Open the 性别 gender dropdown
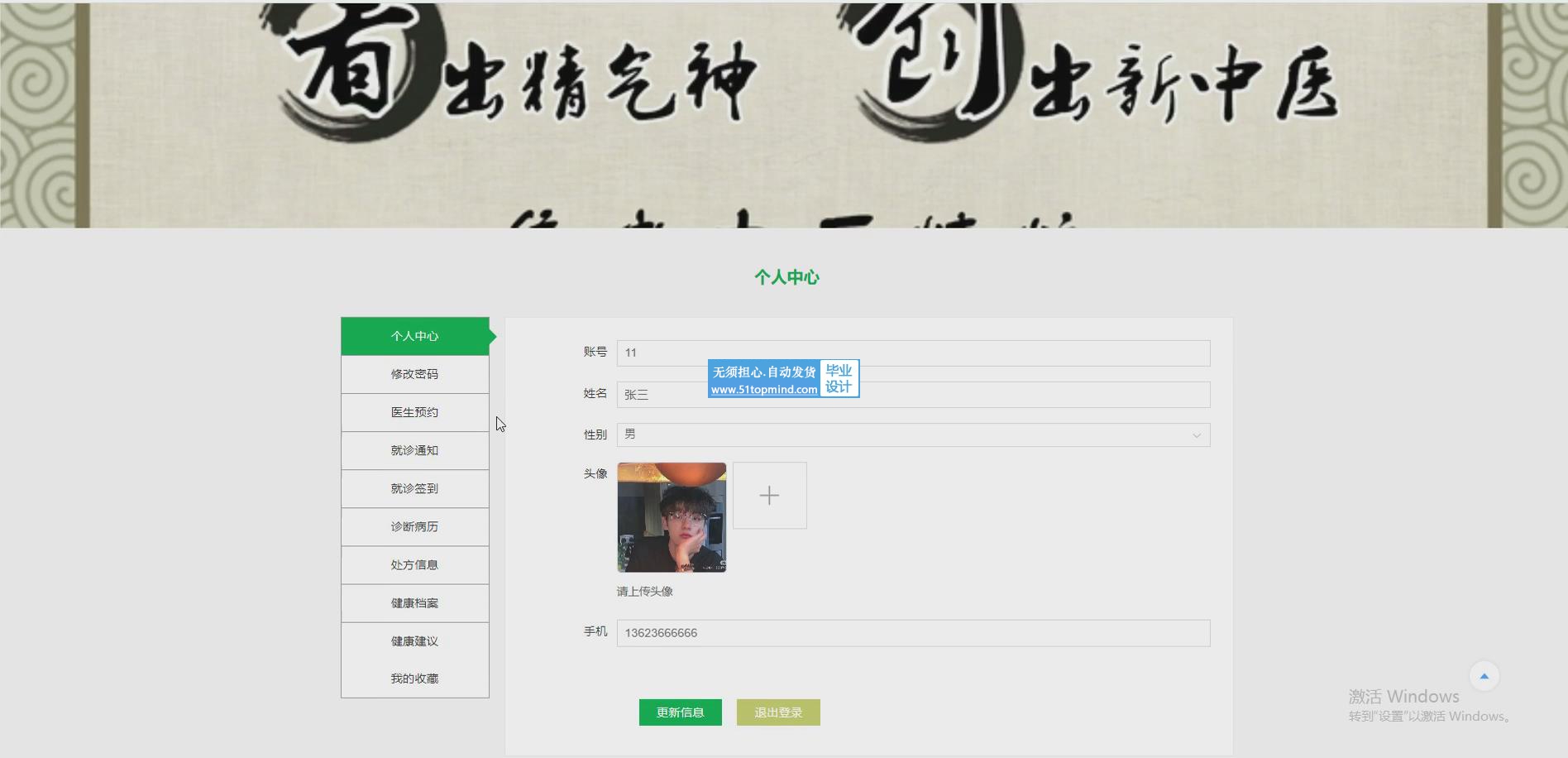Screen dimensions: 1568x758 (910, 435)
